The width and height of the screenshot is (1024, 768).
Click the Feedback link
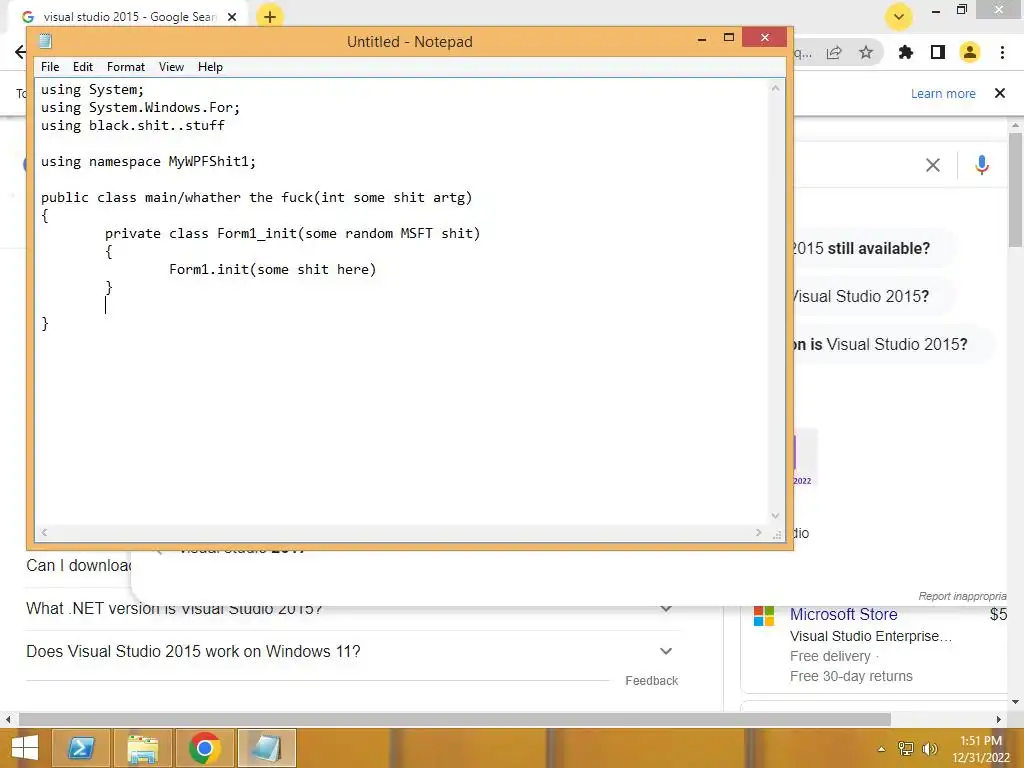[651, 680]
